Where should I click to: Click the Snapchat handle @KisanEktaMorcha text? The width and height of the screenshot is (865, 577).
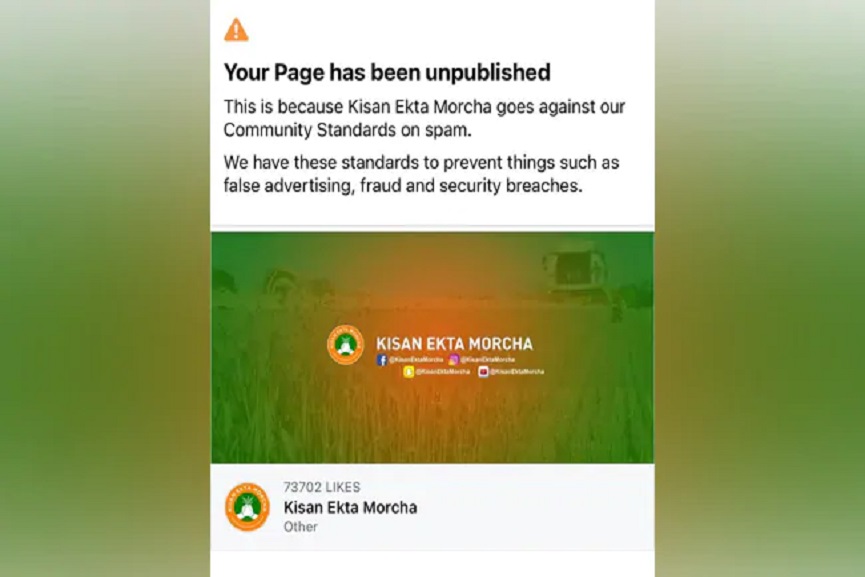pyautogui.click(x=442, y=372)
